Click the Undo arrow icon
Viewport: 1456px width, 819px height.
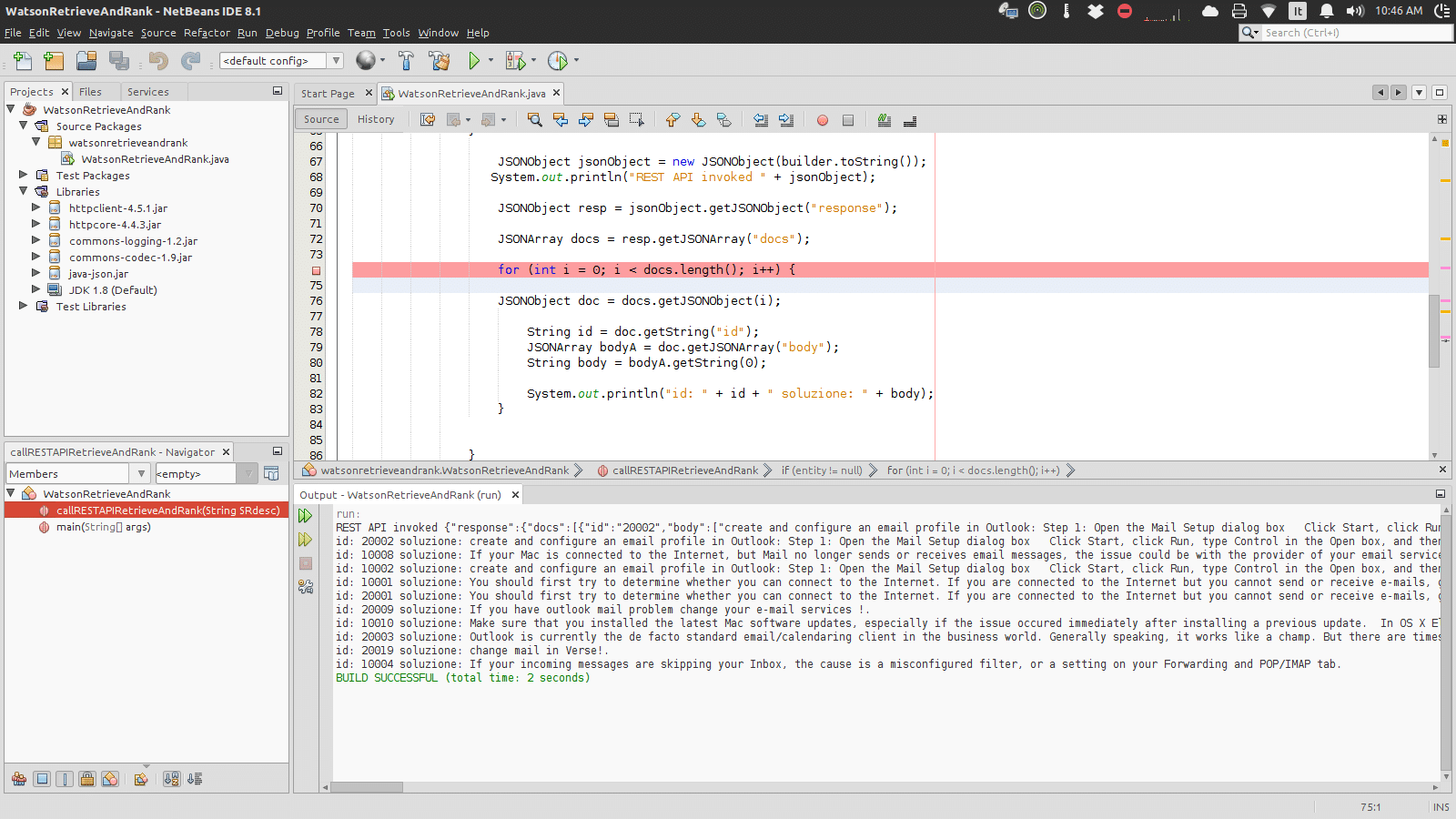158,61
